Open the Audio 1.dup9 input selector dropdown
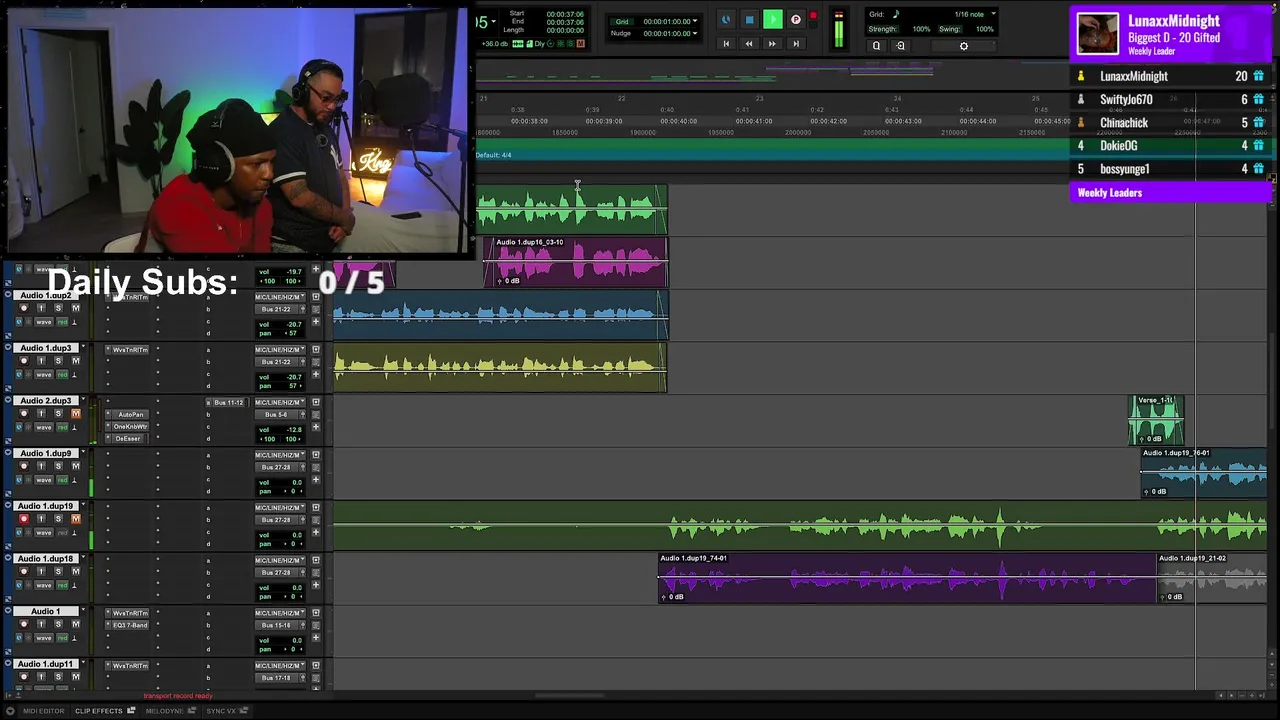The height and width of the screenshot is (720, 1280). (x=280, y=455)
